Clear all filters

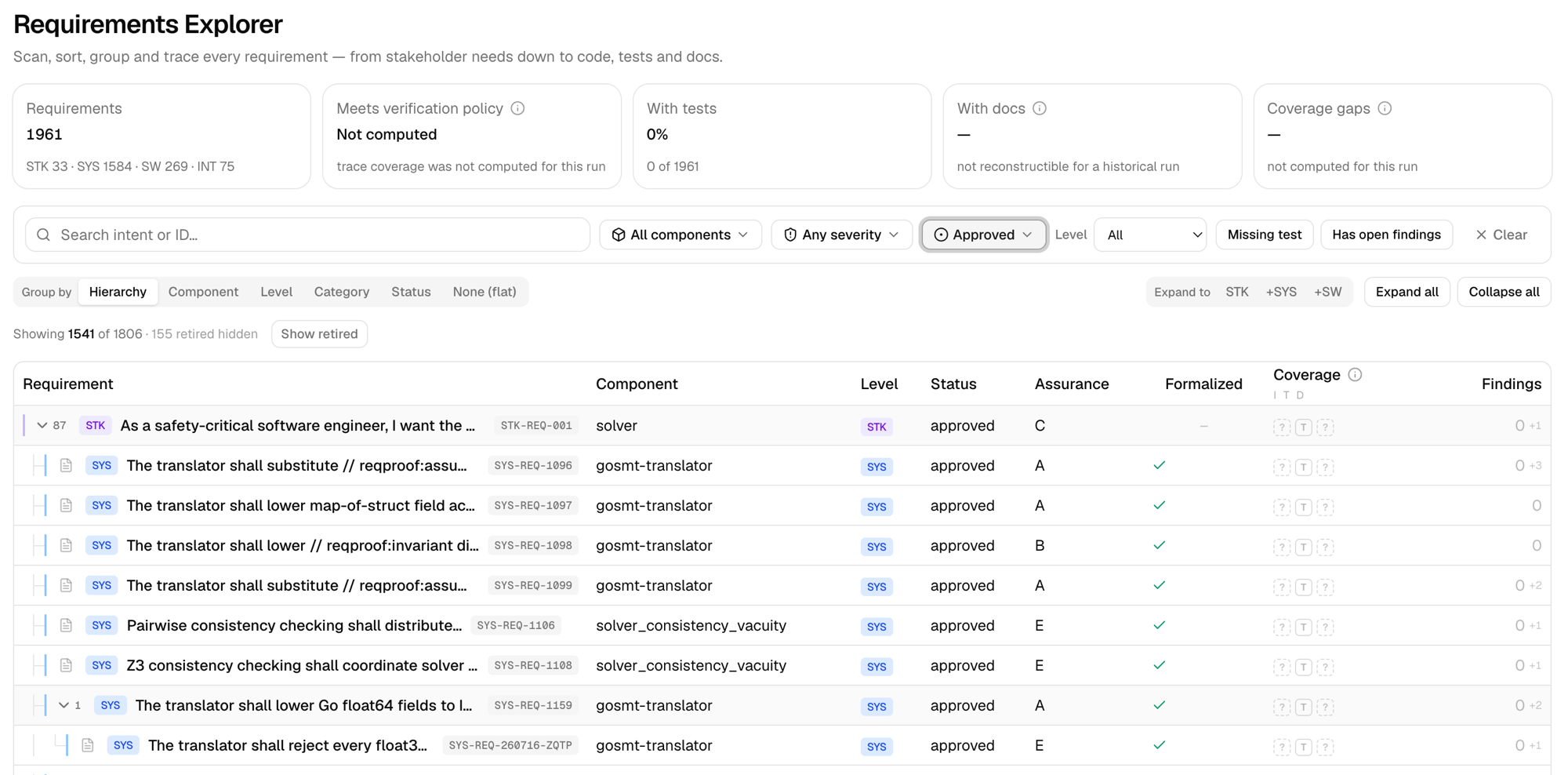click(x=1501, y=235)
